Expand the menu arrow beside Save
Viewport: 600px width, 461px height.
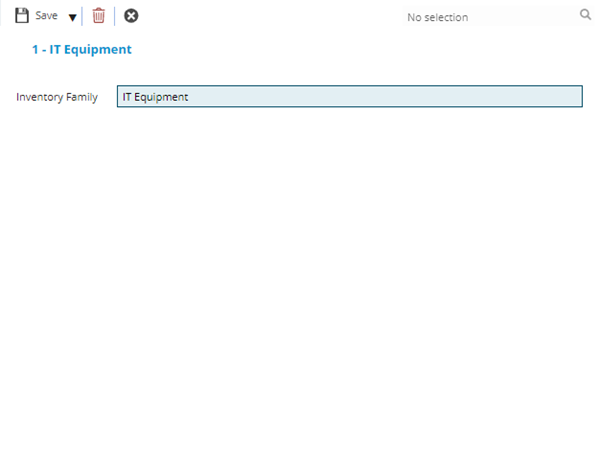[72, 17]
